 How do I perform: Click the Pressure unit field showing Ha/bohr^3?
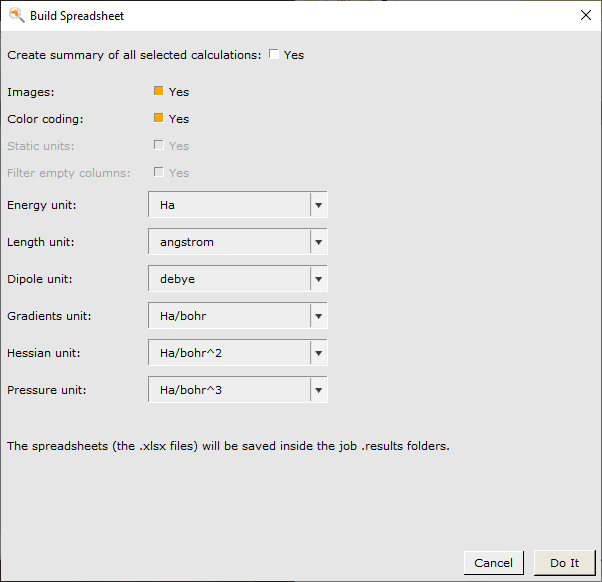point(229,390)
